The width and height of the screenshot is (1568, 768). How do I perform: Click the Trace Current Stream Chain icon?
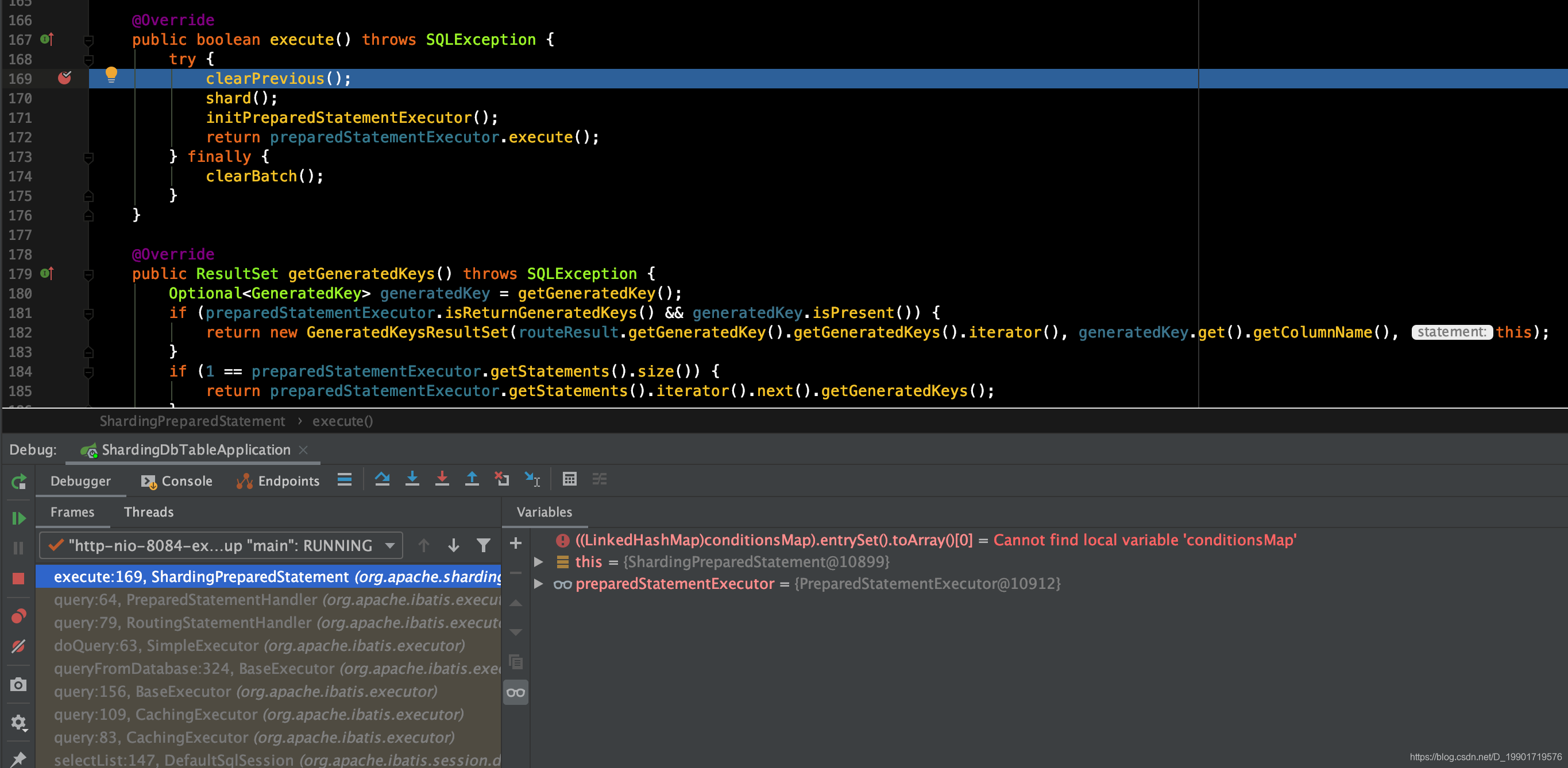(600, 480)
